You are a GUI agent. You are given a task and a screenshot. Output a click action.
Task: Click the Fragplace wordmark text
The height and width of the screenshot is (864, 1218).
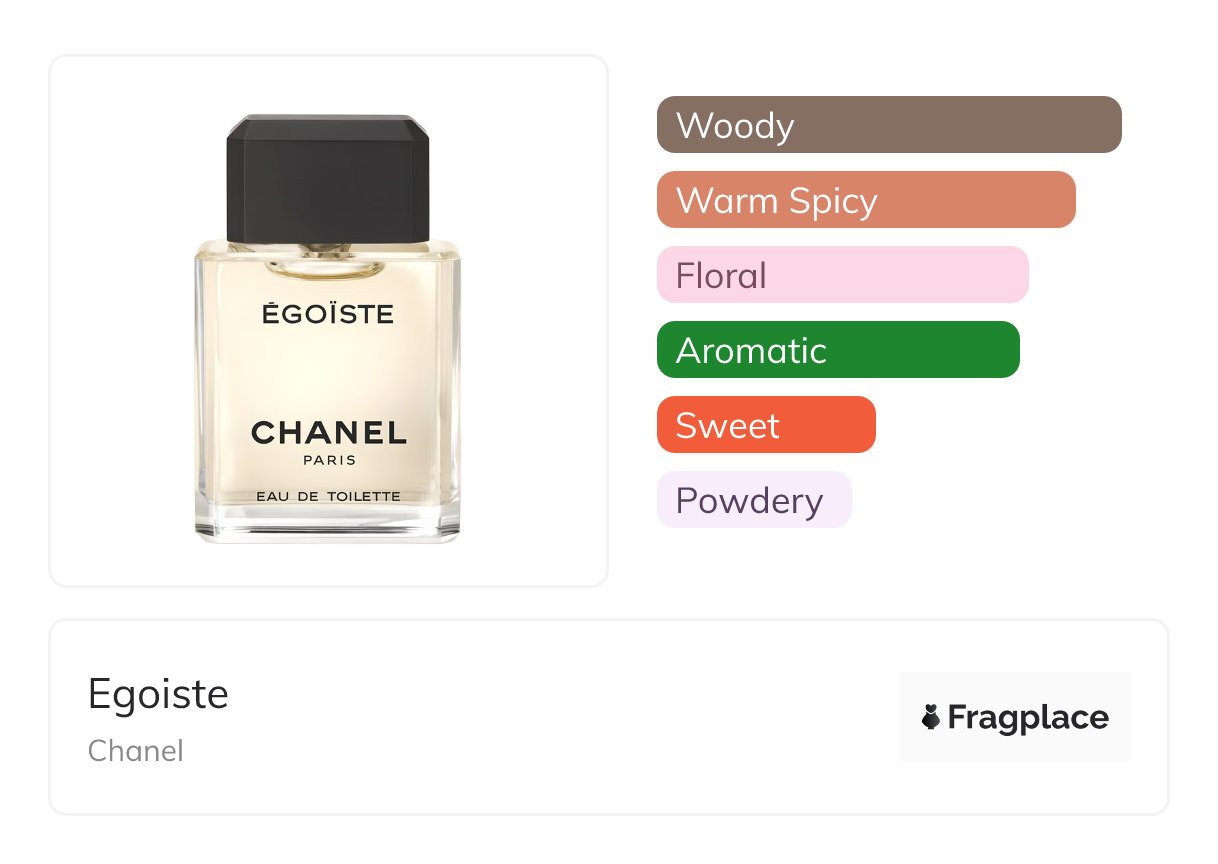pos(1028,718)
